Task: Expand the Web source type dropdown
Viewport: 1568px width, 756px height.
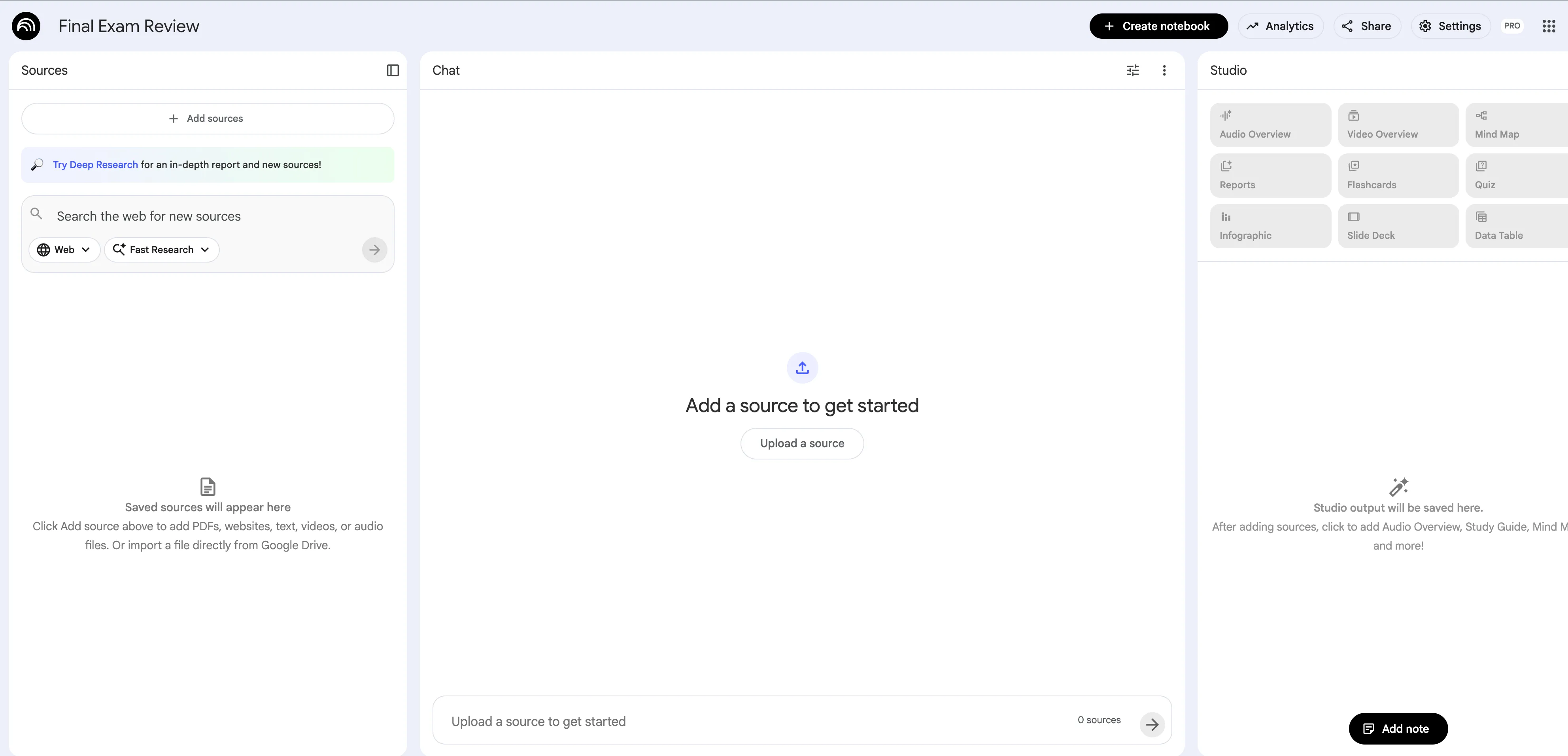Action: (64, 250)
